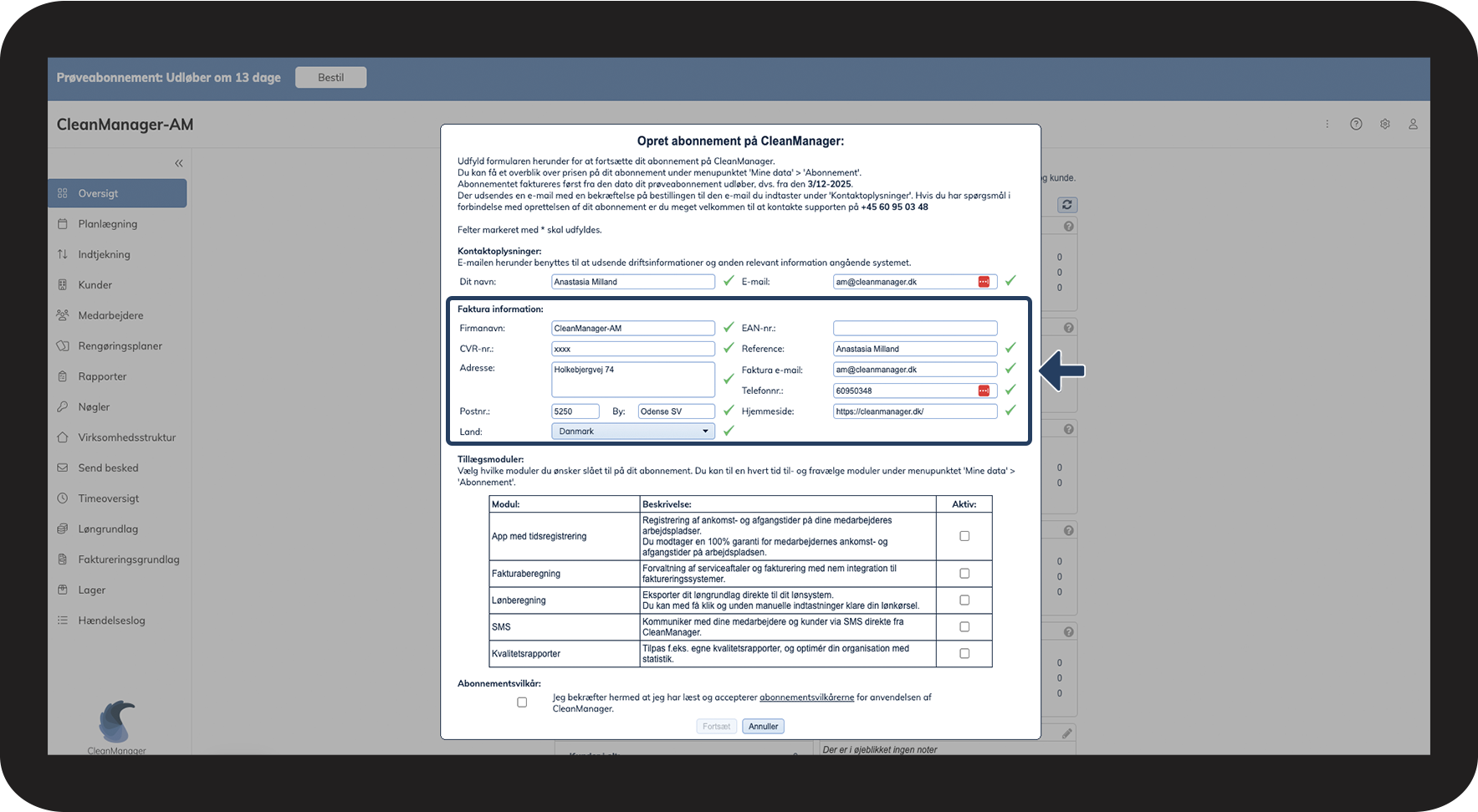Click red icon in Telefonnr field

pos(984,391)
